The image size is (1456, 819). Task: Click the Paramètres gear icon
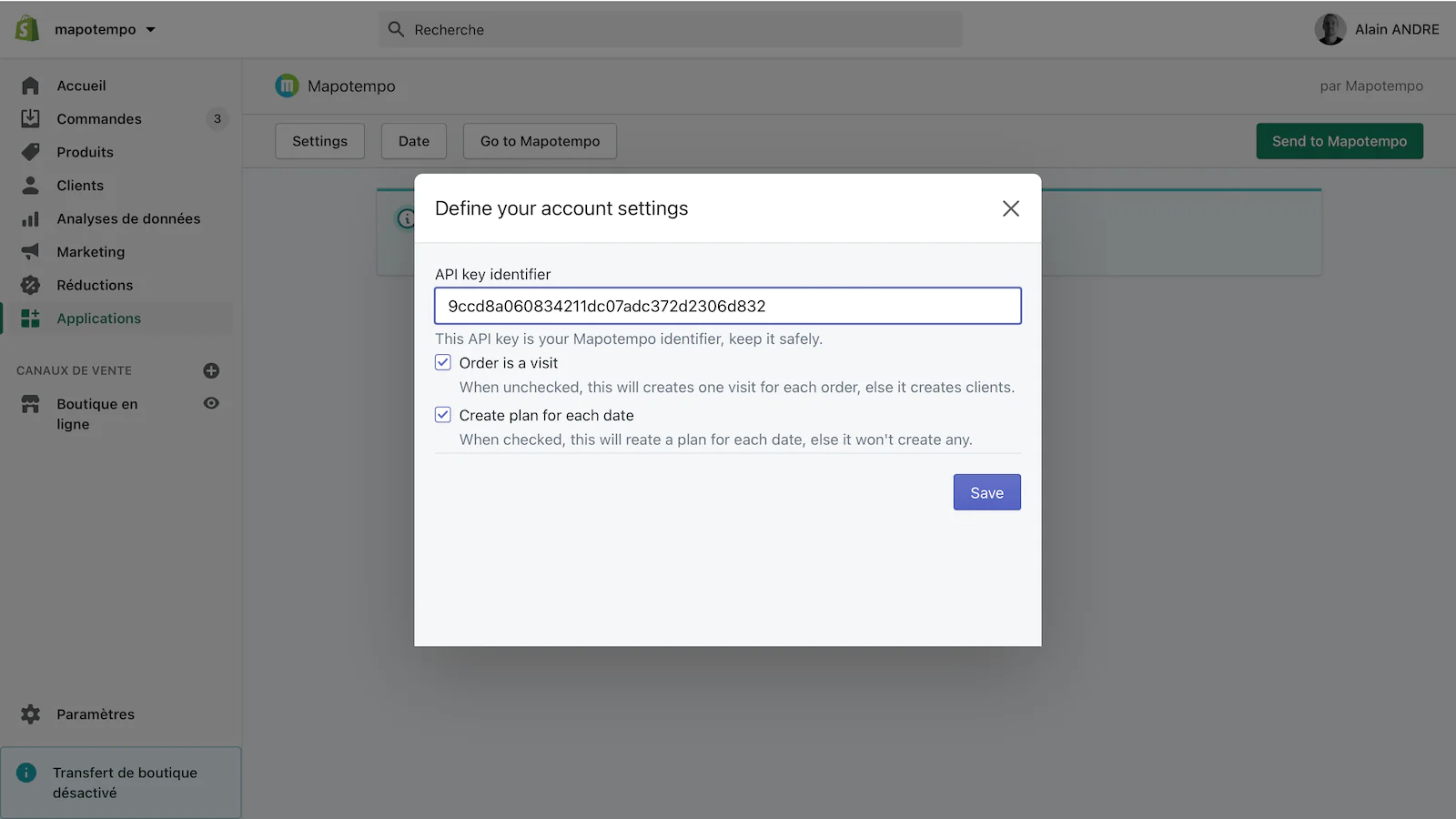point(30,714)
